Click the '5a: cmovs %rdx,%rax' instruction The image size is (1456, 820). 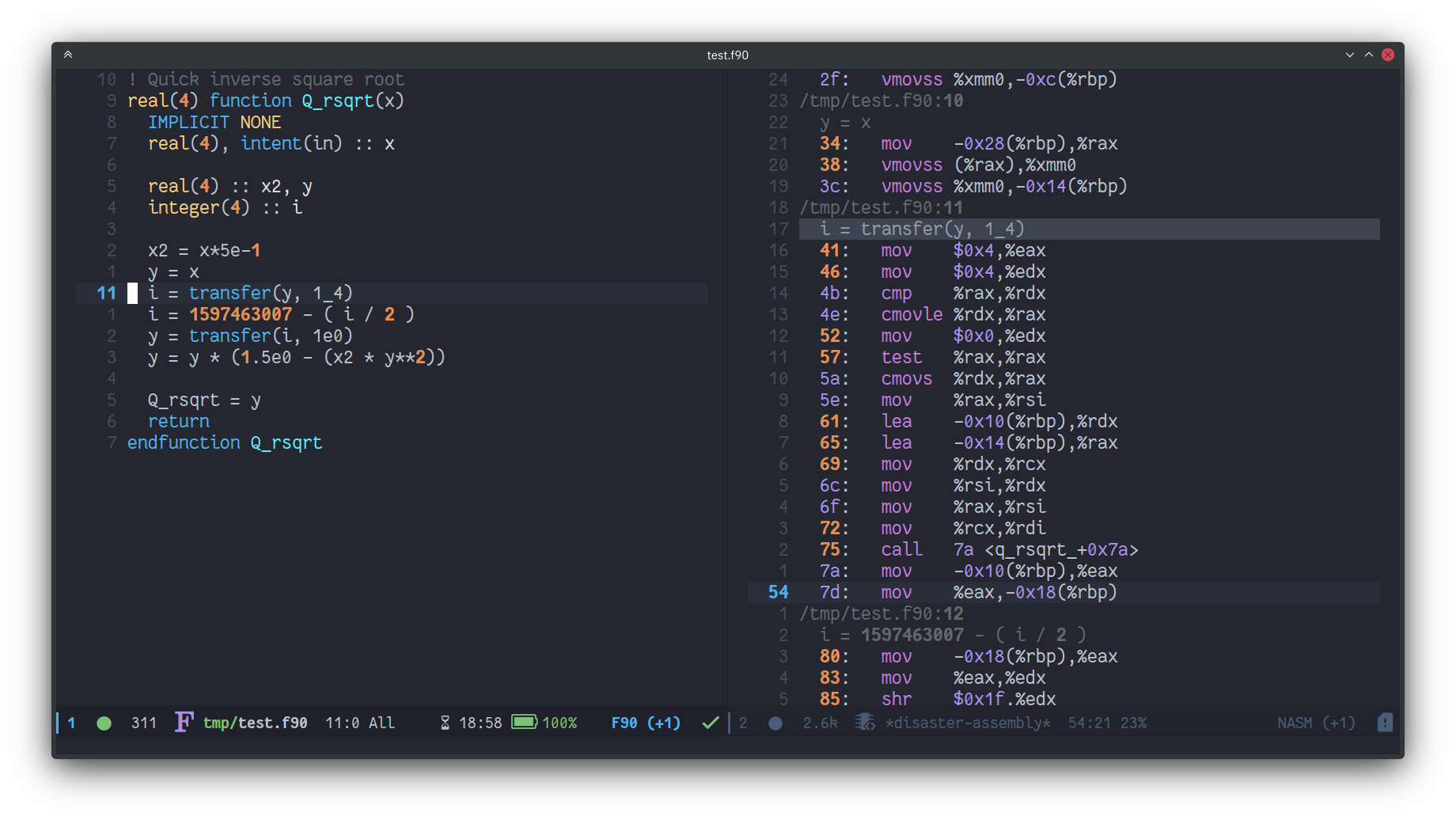(933, 378)
